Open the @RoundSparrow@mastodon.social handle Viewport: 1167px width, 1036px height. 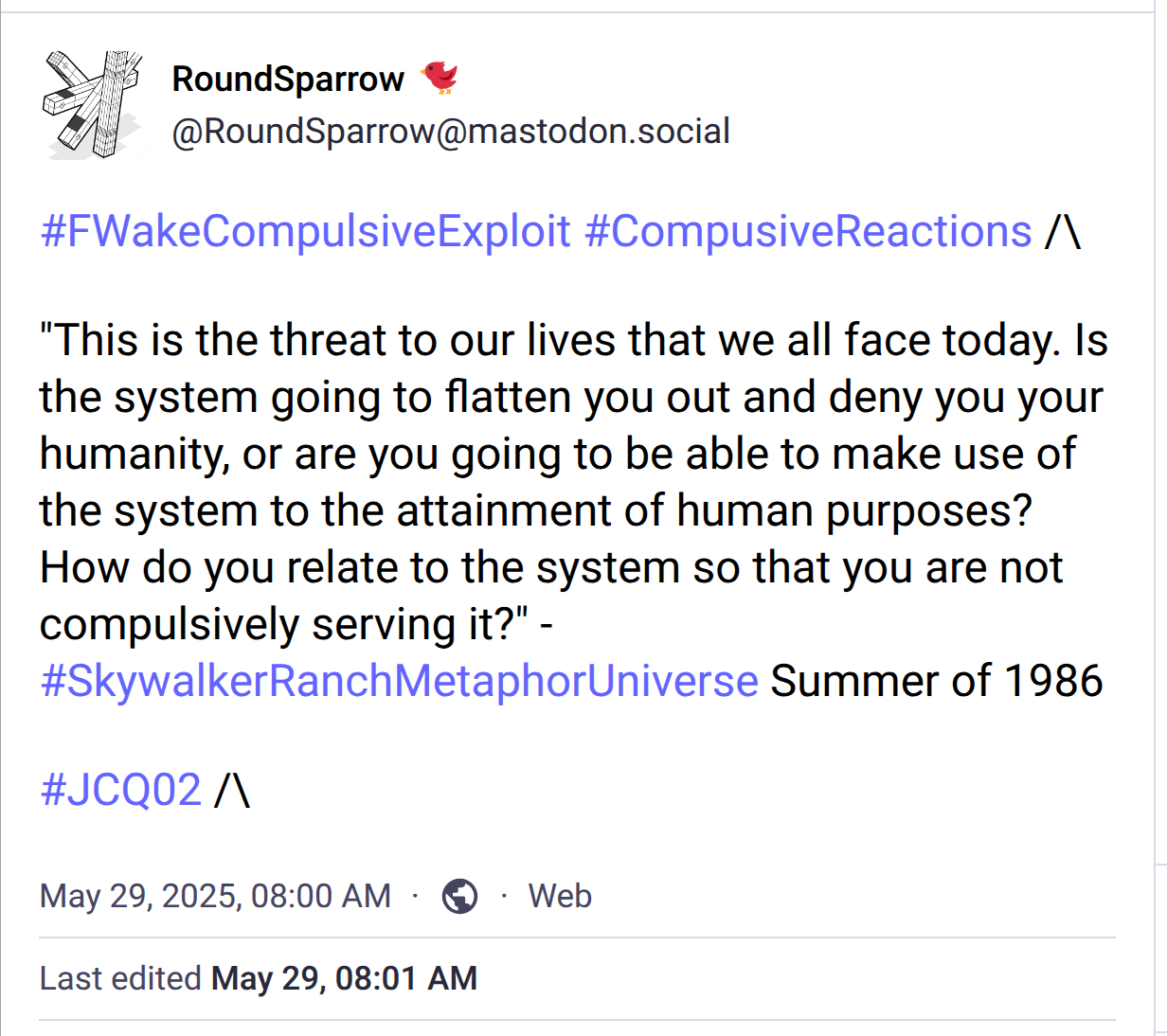(x=451, y=131)
